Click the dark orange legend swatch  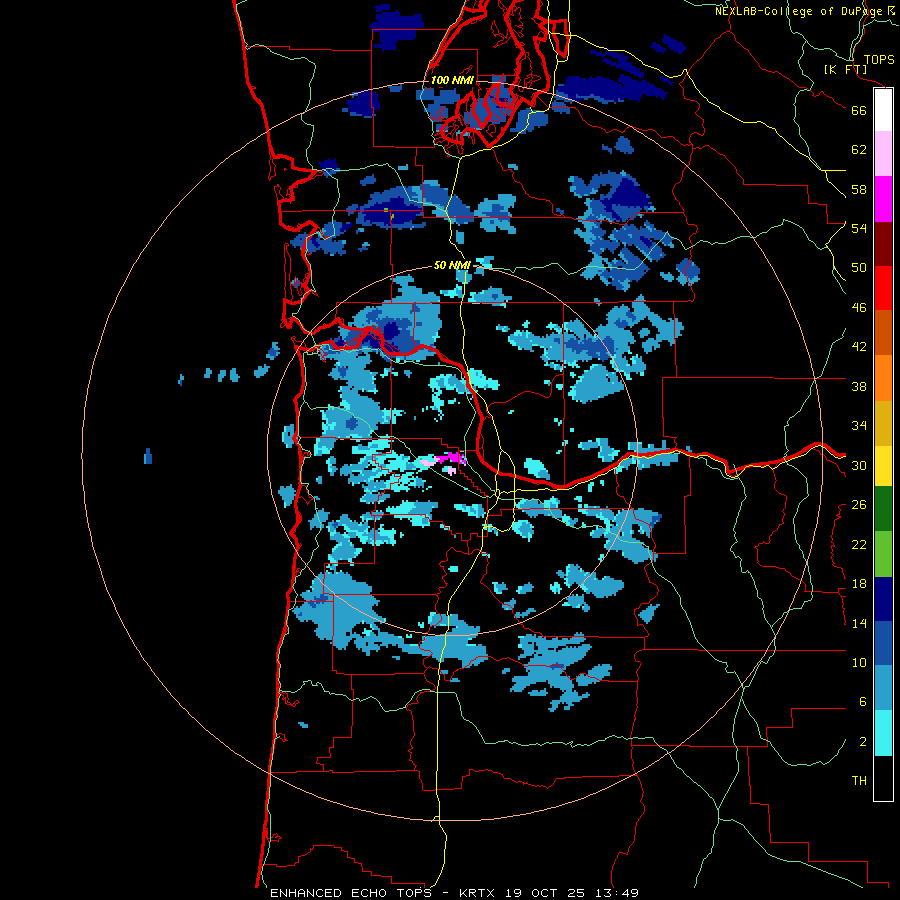[x=883, y=332]
